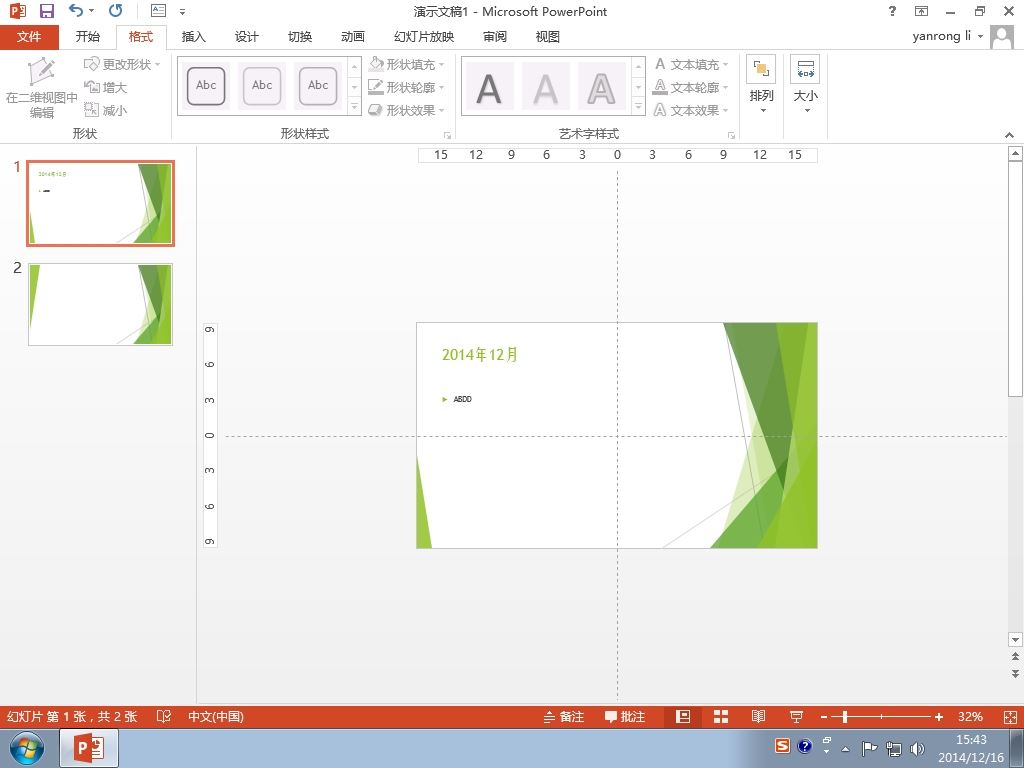This screenshot has height=768, width=1024.
Task: Switch to Normal view in status bar
Action: click(x=683, y=716)
